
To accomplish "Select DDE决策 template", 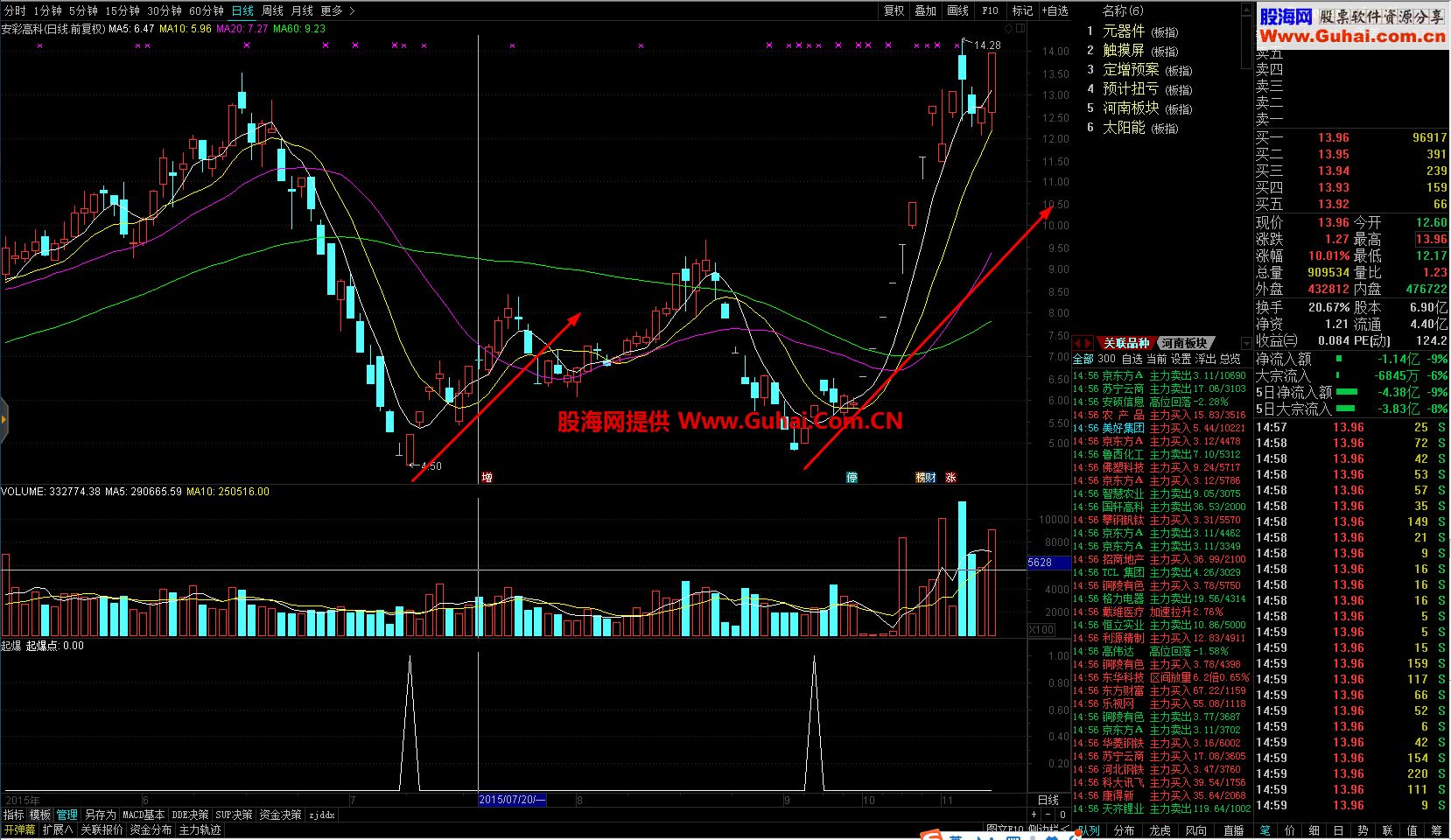I will [190, 815].
